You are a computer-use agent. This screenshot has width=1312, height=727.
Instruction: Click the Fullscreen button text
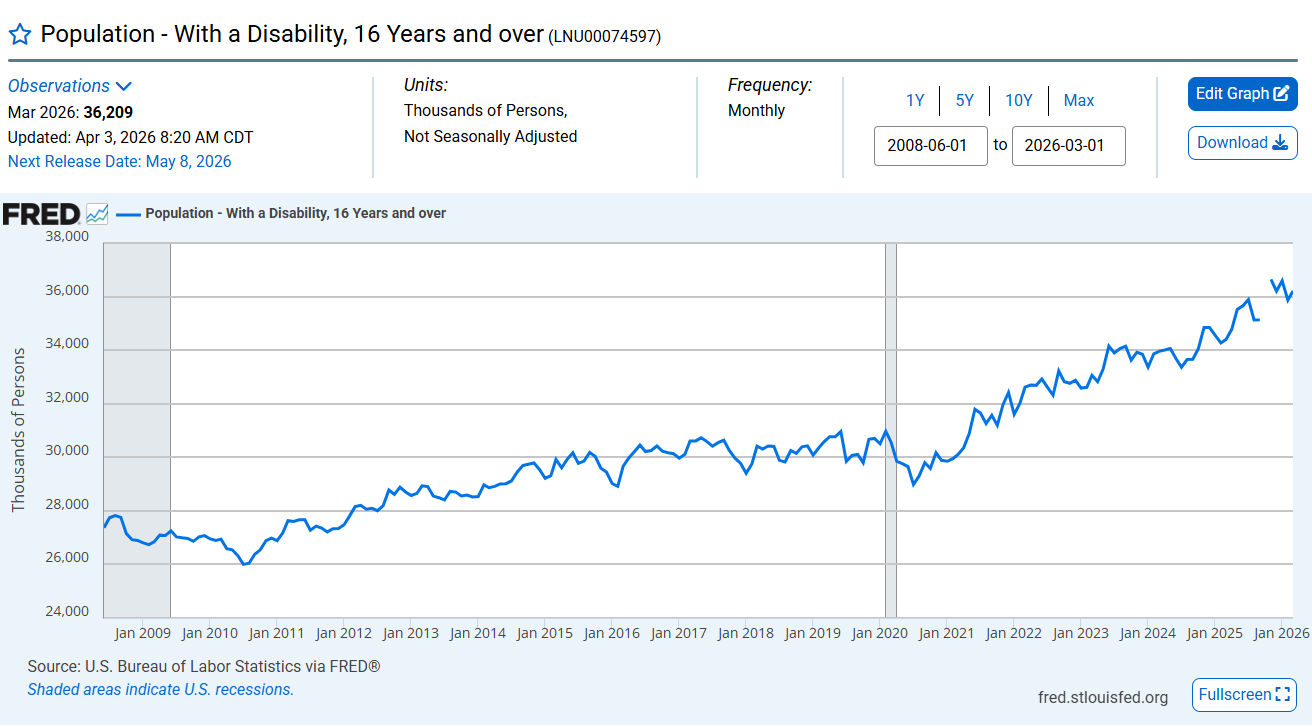pyautogui.click(x=1235, y=694)
